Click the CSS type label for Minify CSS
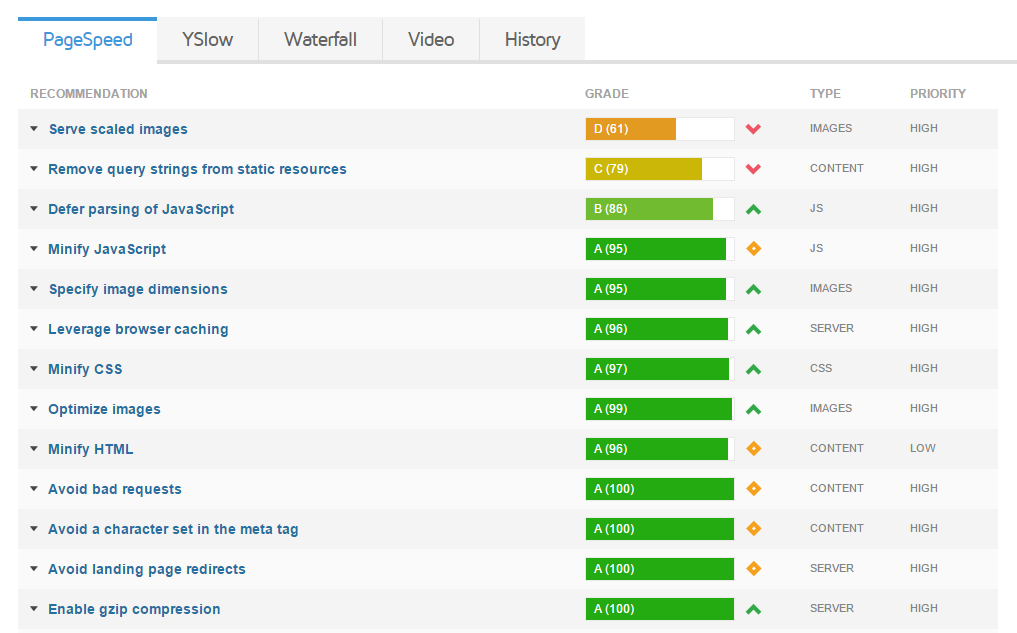Viewport: 1017px width, 633px height. (820, 368)
